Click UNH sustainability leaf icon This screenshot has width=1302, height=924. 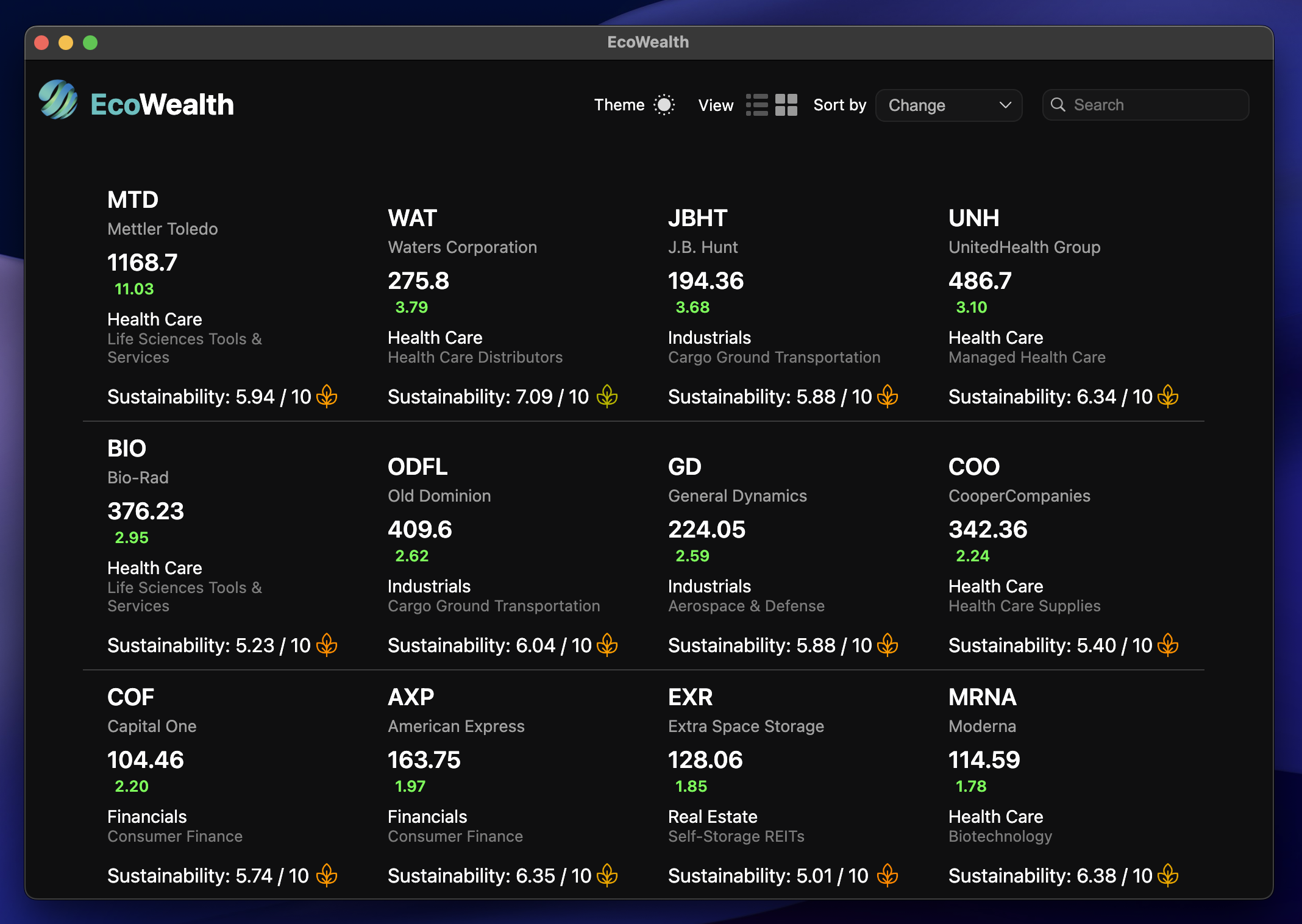[x=1168, y=396]
